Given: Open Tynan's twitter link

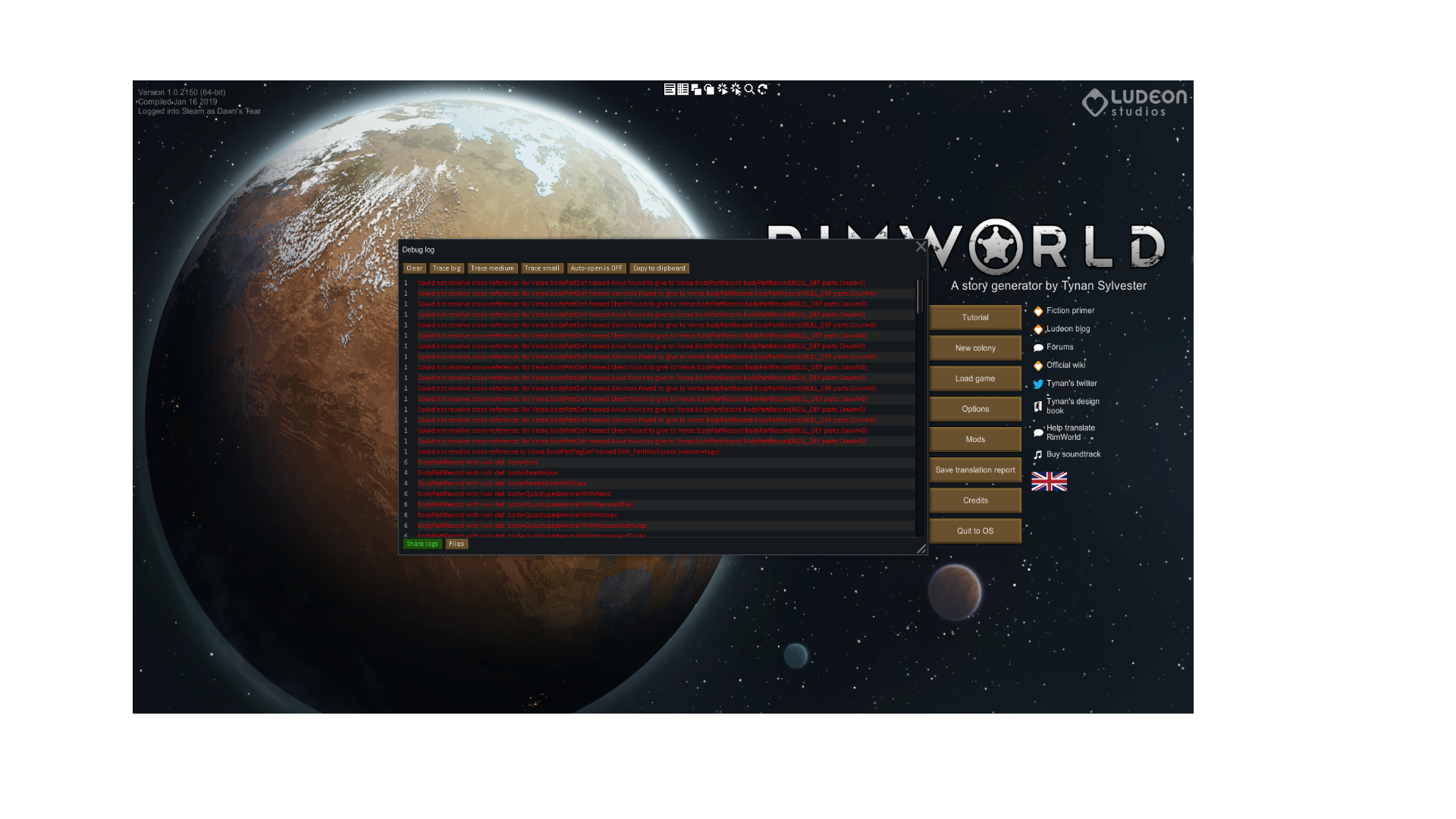Looking at the screenshot, I should [1065, 384].
